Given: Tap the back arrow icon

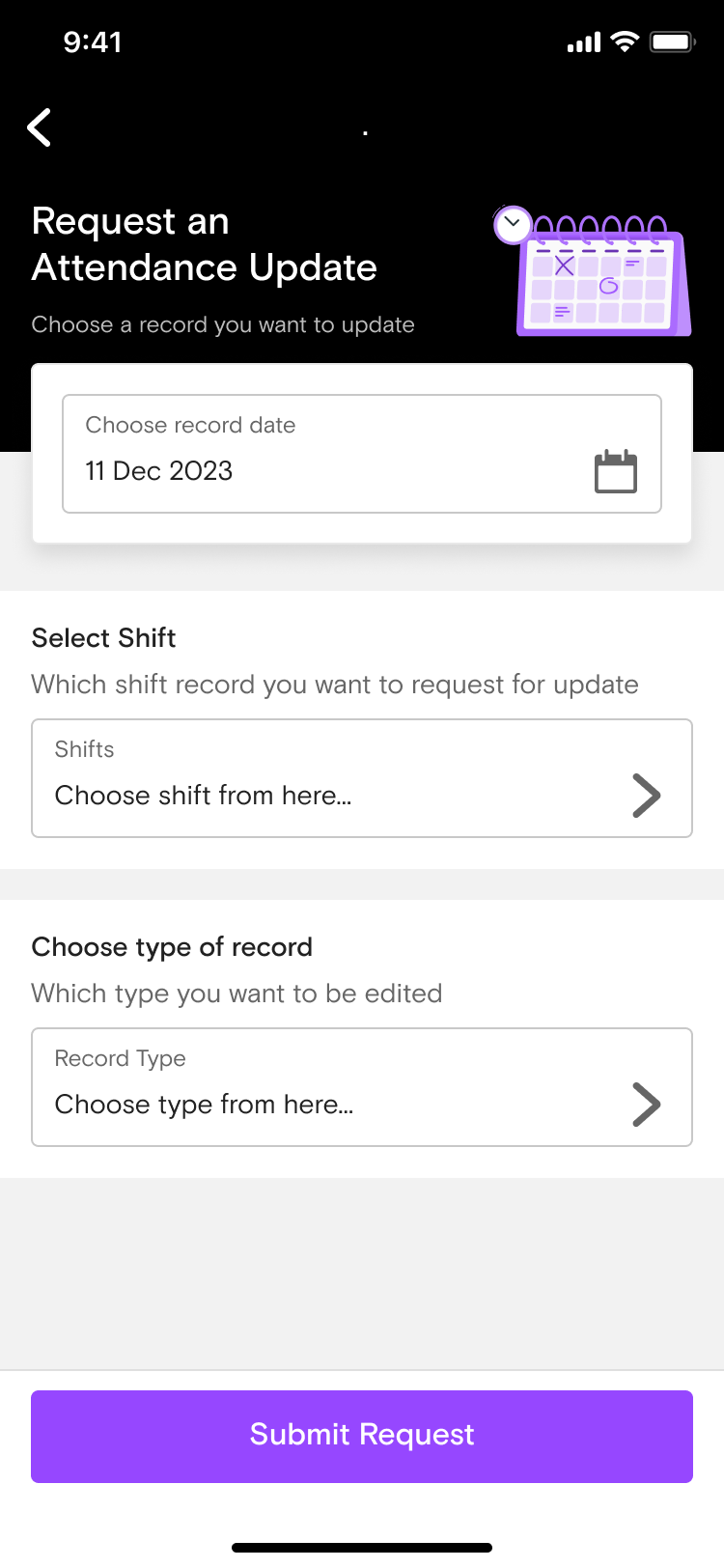Looking at the screenshot, I should (40, 127).
